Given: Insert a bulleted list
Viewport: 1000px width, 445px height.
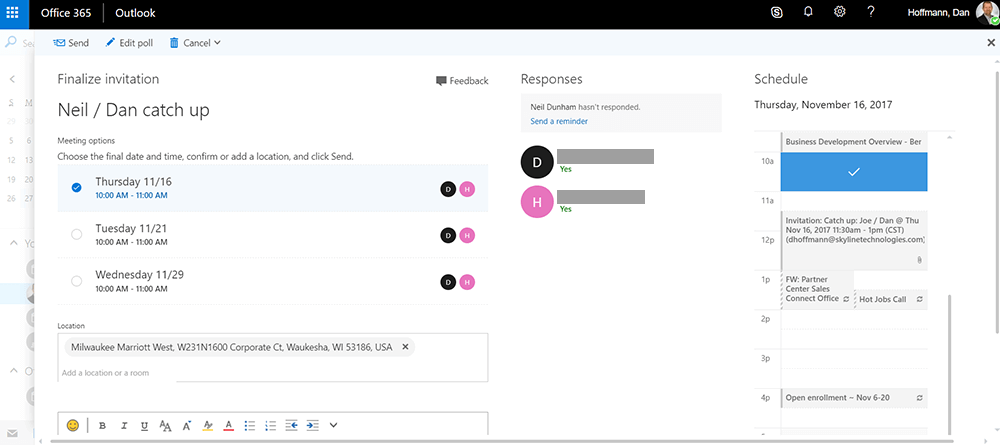Looking at the screenshot, I should (x=249, y=425).
